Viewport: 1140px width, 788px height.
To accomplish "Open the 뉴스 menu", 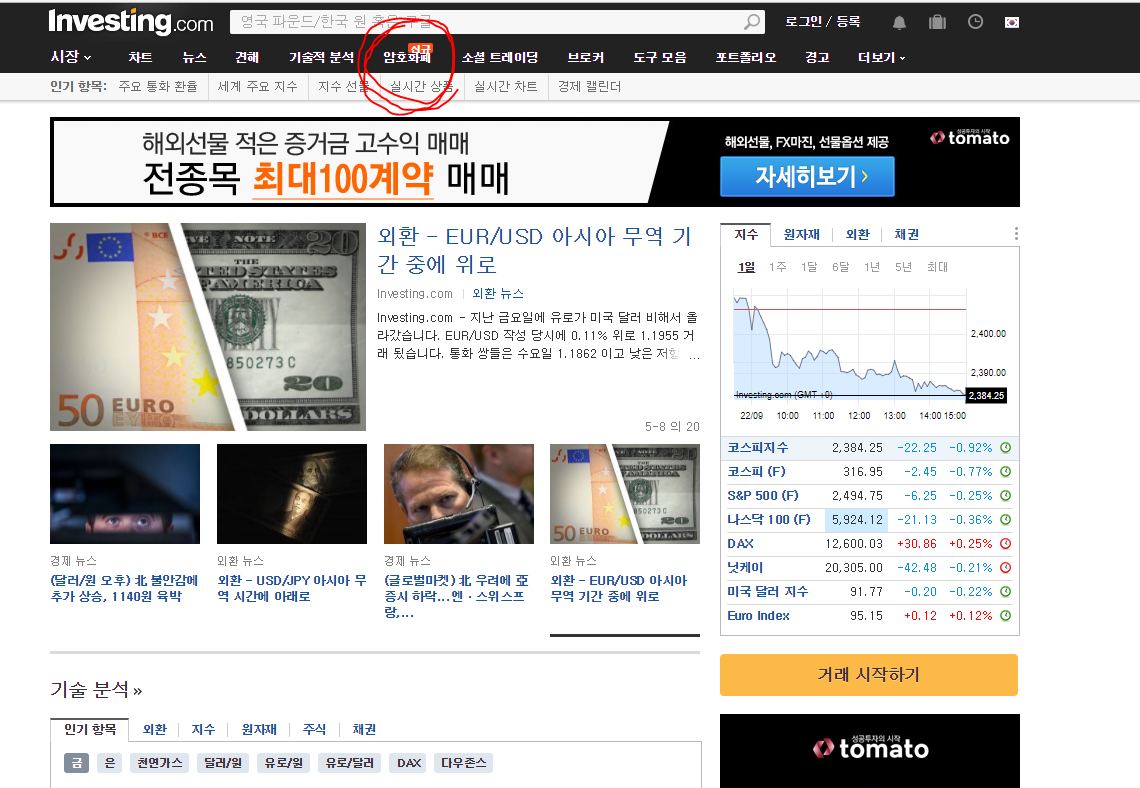I will pyautogui.click(x=194, y=57).
